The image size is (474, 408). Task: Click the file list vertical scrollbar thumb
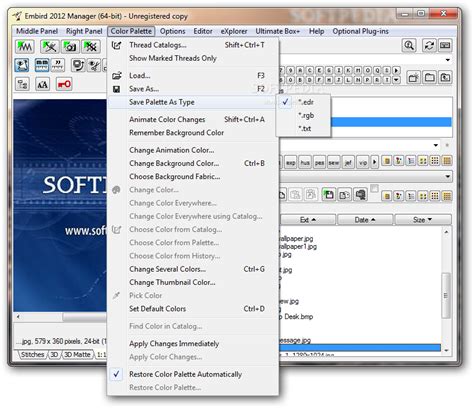coord(446,296)
